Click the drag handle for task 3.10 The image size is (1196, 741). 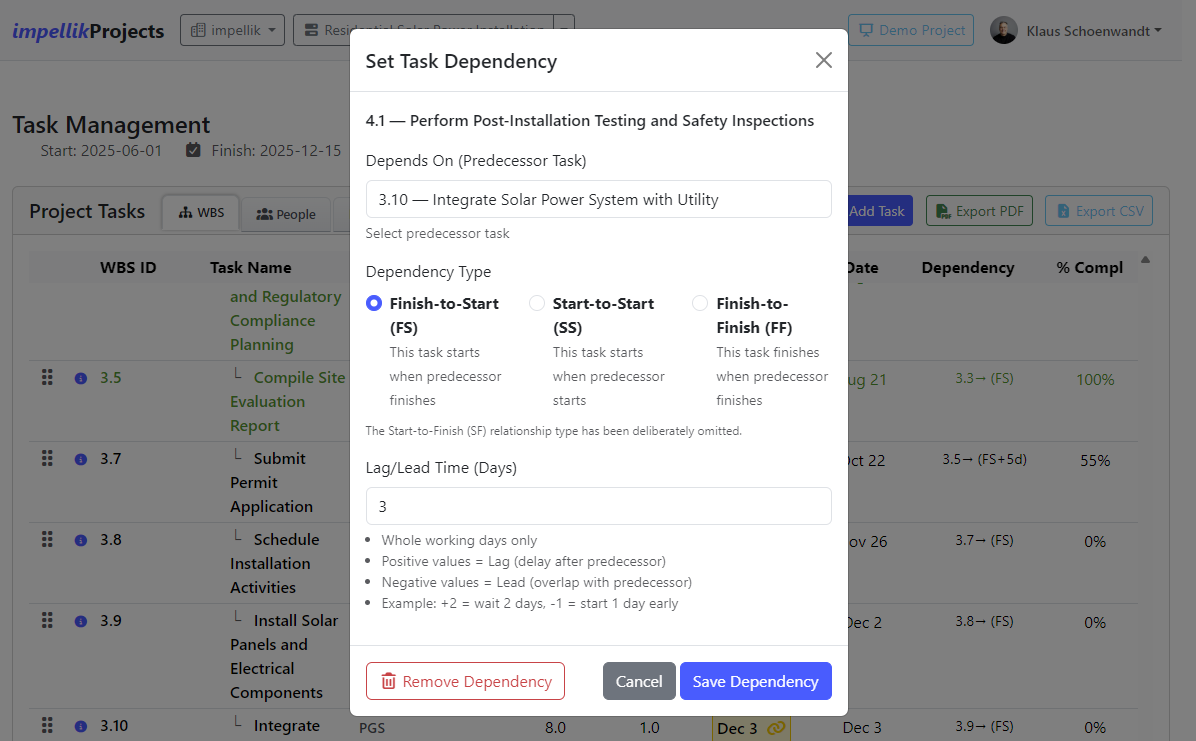(47, 725)
